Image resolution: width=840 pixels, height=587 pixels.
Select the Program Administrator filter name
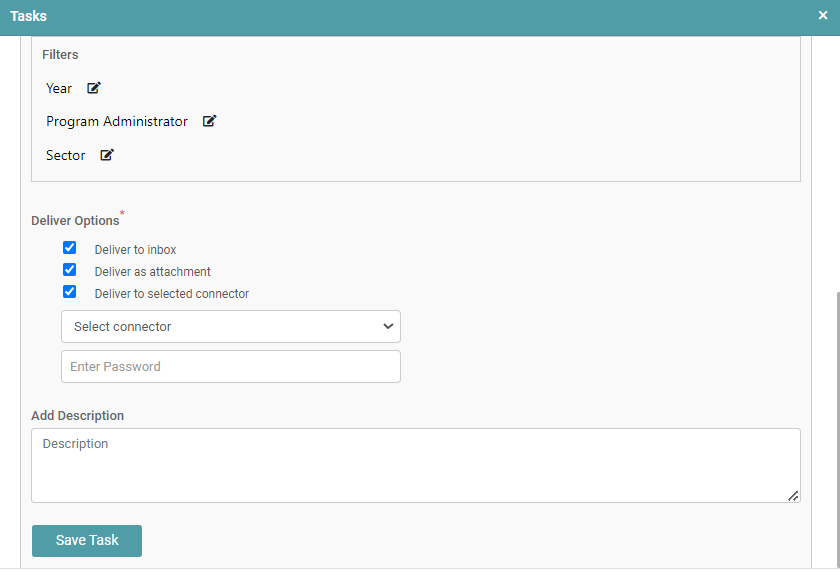pyautogui.click(x=117, y=122)
